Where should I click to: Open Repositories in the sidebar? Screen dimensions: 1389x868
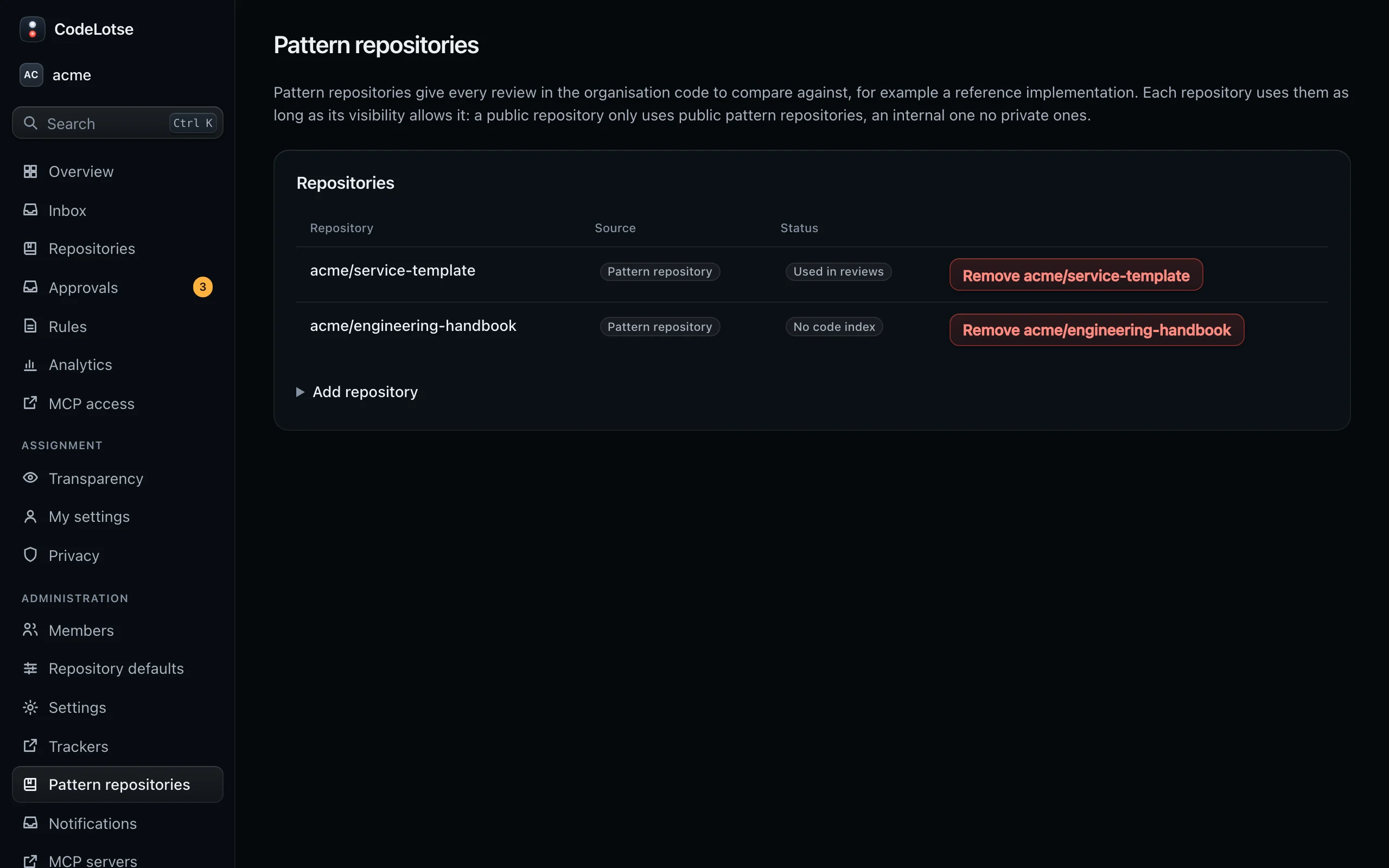pyautogui.click(x=118, y=248)
